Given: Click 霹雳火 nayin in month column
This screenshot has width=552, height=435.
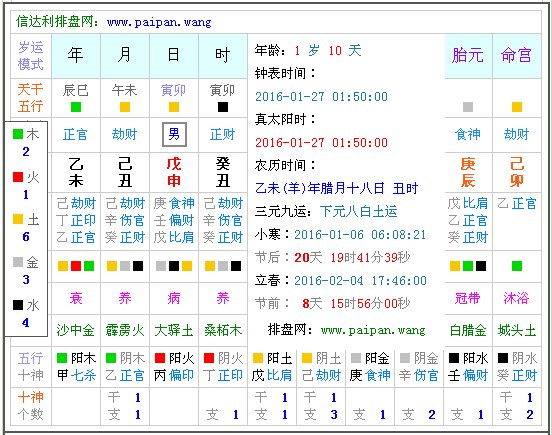Looking at the screenshot, I should coord(125,330).
